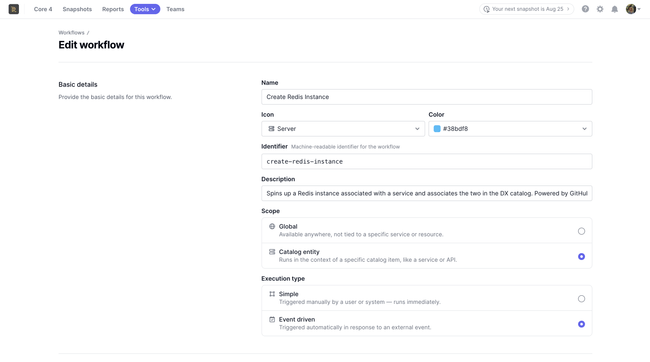Image resolution: width=650 pixels, height=362 pixels.
Task: Open the Tools dropdown menu
Action: coord(145,9)
